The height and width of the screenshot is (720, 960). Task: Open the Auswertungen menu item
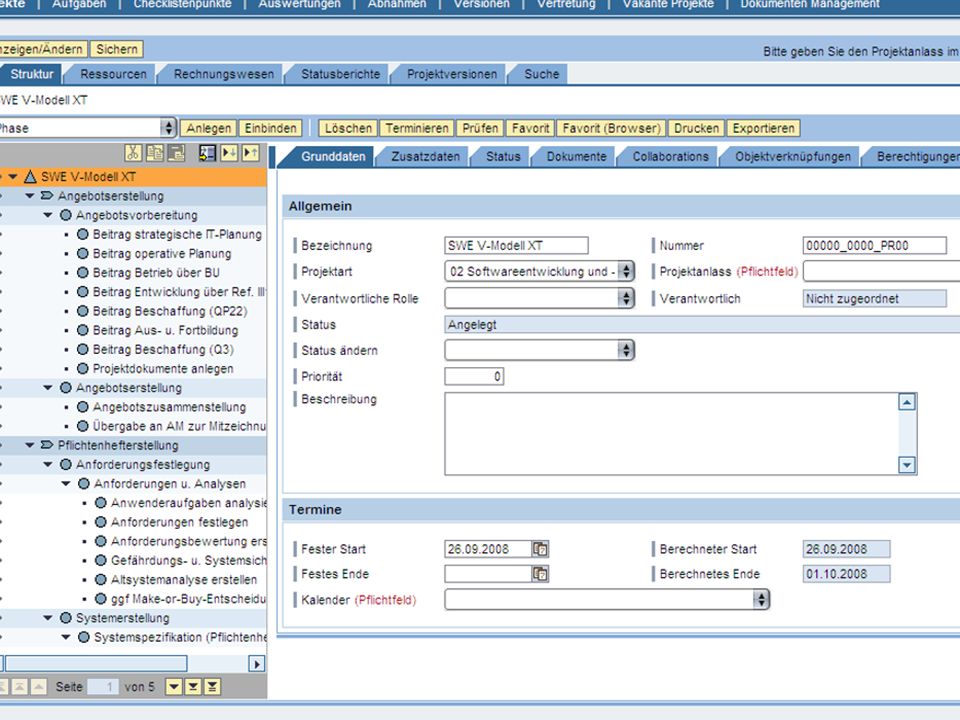pos(299,4)
